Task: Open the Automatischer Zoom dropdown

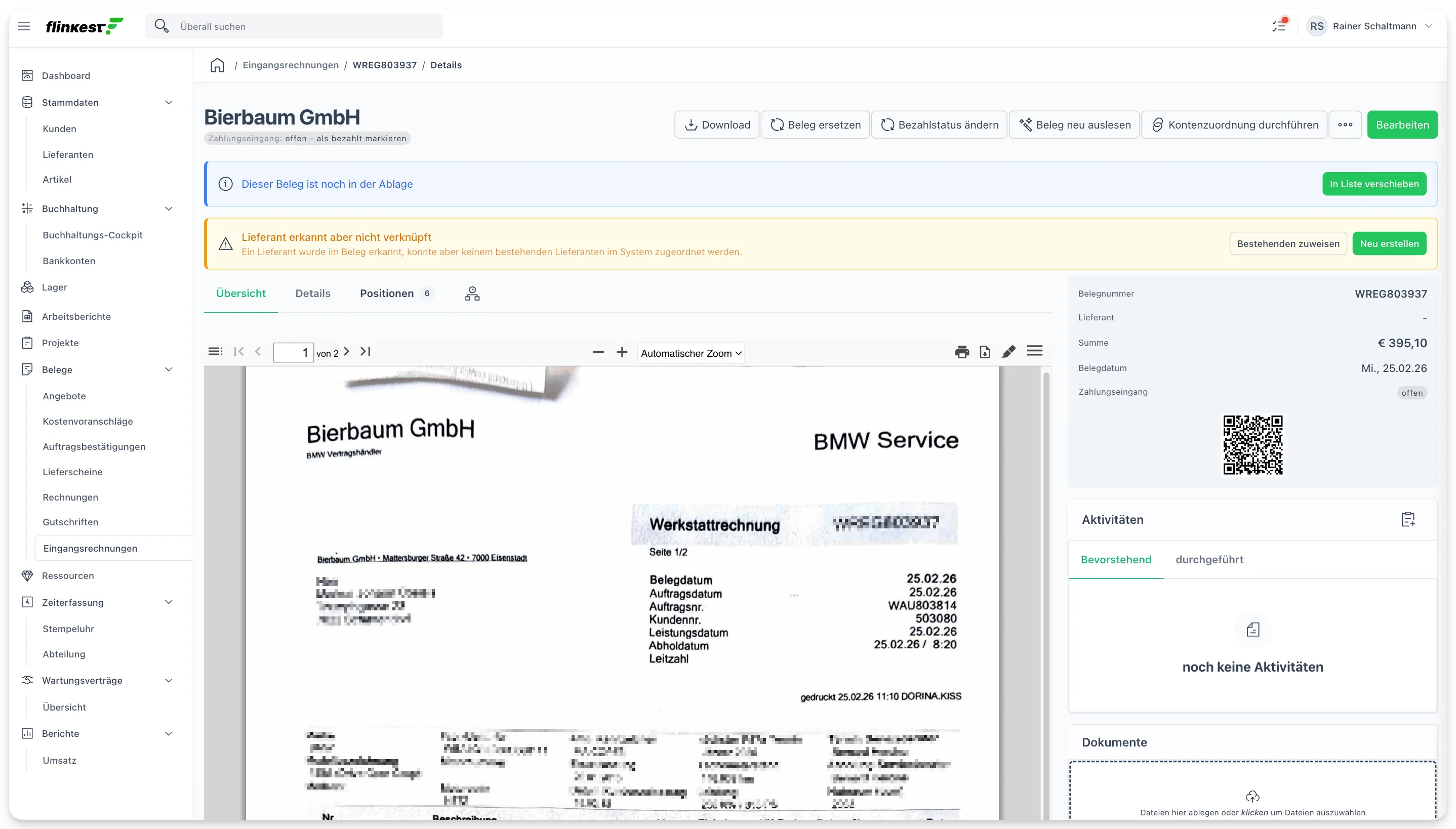Action: [x=691, y=353]
